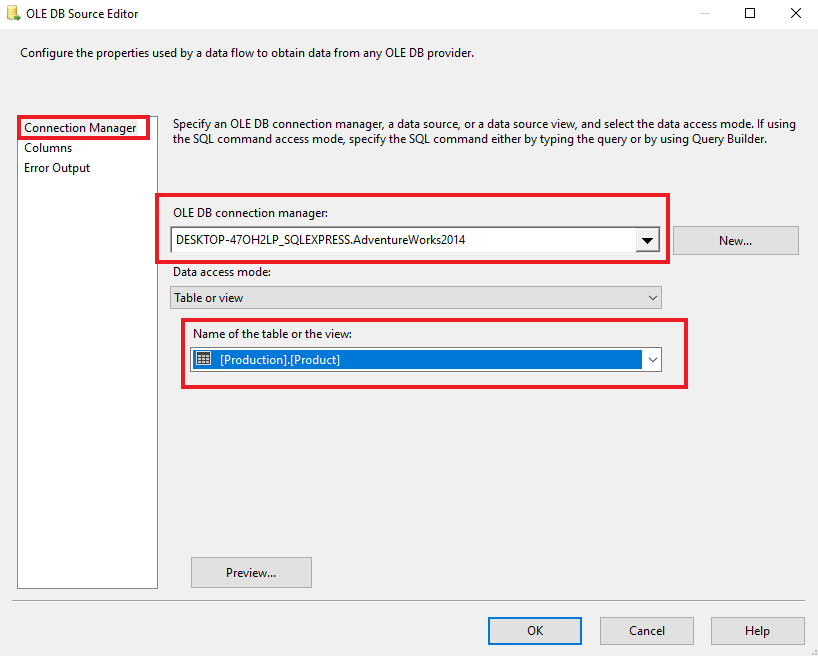Expand the table or view name dropdown chevron
Viewport: 818px width, 656px height.
click(x=652, y=360)
